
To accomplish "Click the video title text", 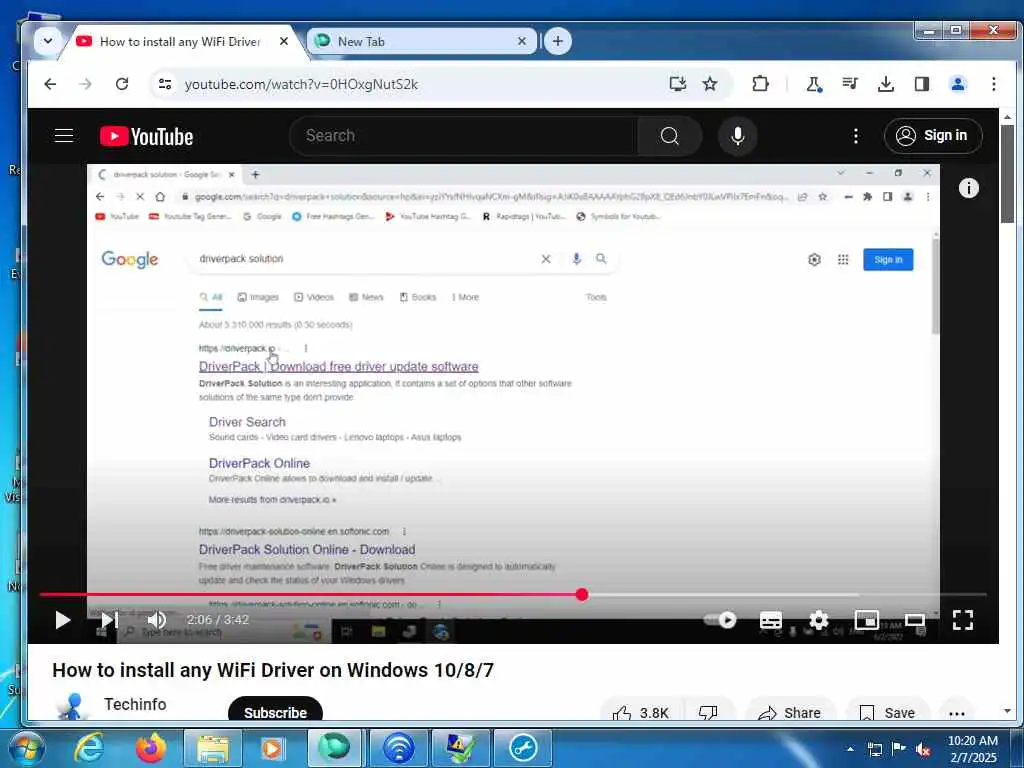I will pyautogui.click(x=273, y=670).
